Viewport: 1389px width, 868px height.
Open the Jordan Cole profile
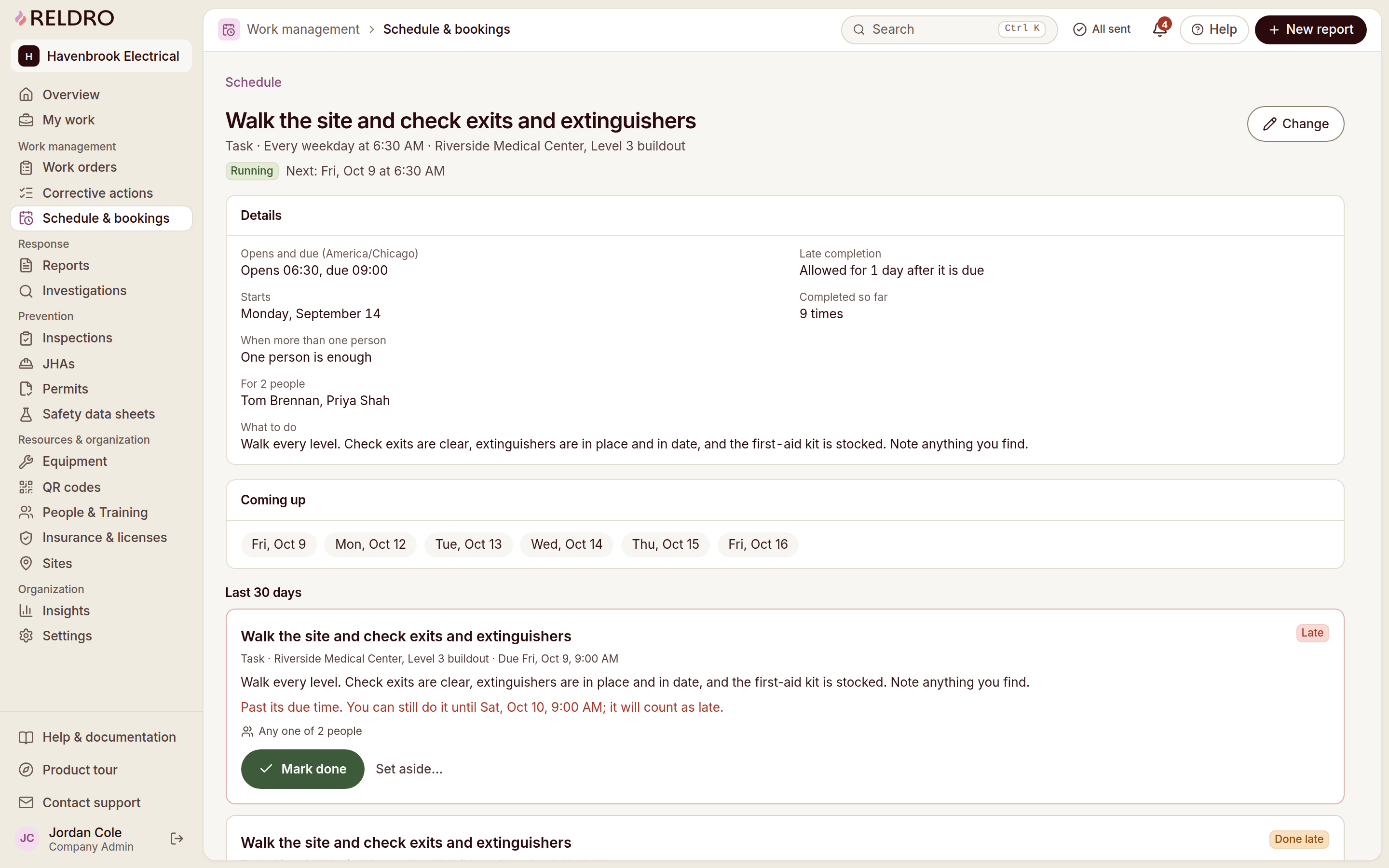pyautogui.click(x=85, y=839)
